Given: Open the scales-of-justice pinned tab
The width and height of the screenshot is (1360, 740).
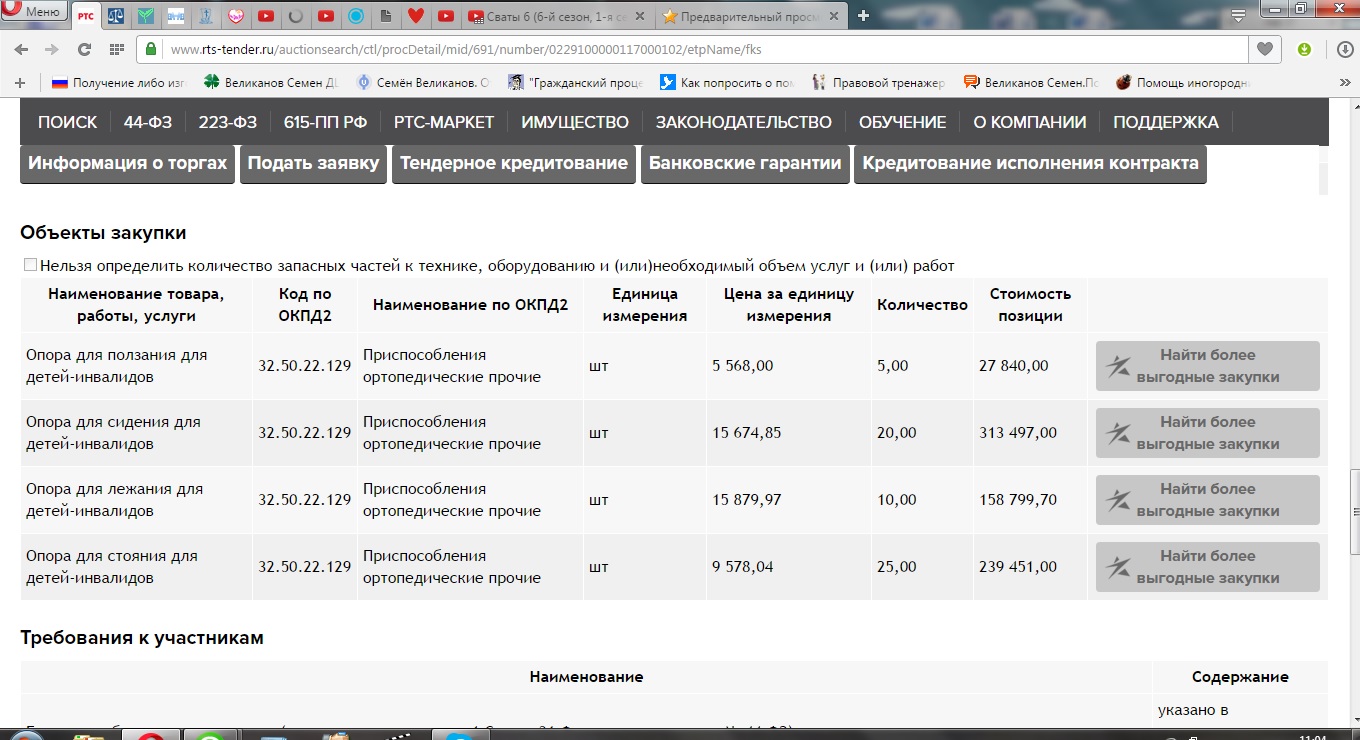Looking at the screenshot, I should pyautogui.click(x=117, y=16).
